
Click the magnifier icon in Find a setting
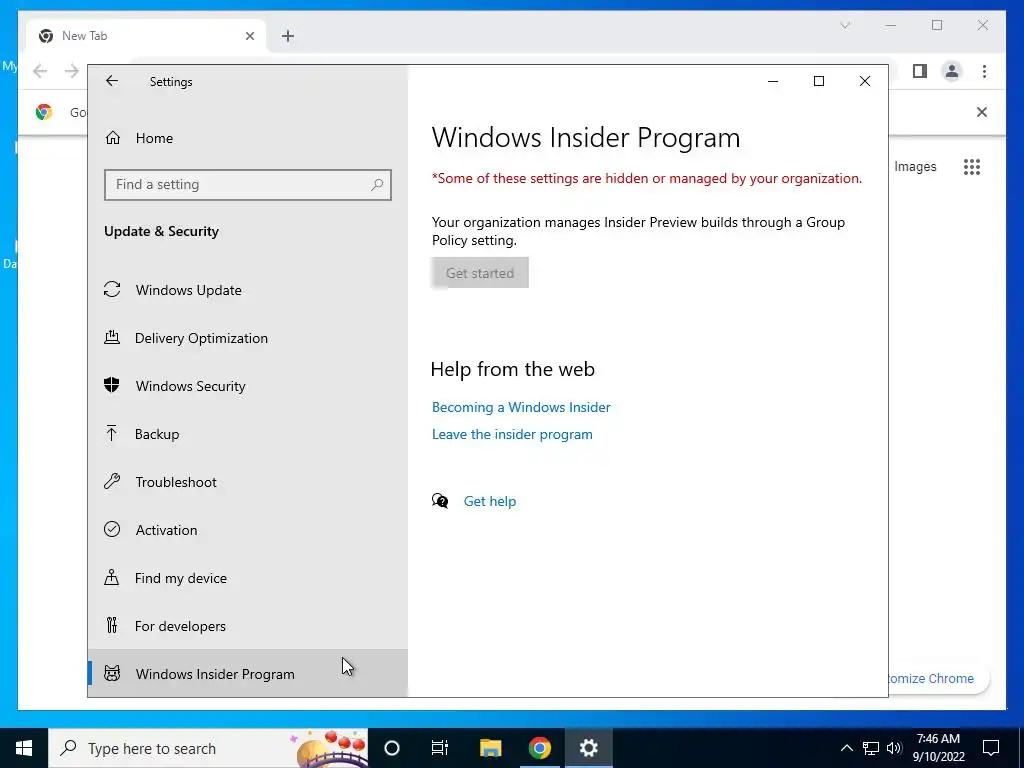coord(377,185)
